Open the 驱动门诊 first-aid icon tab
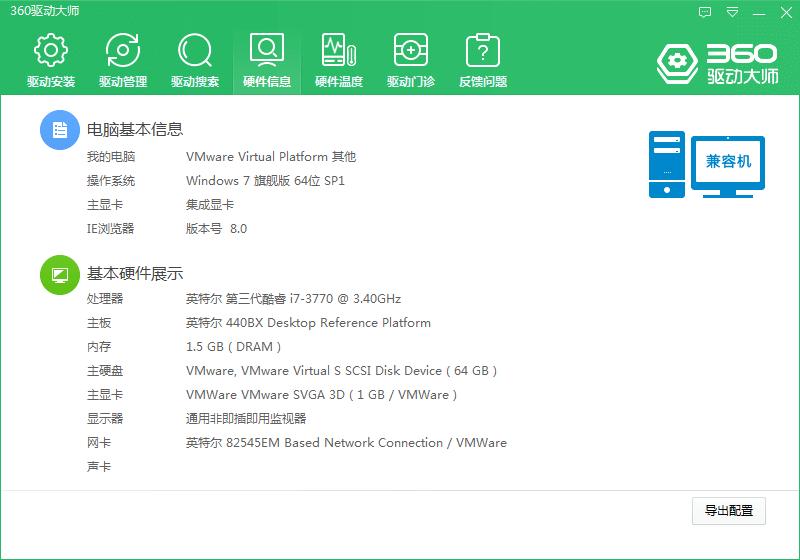Image resolution: width=800 pixels, height=560 pixels. [x=411, y=60]
